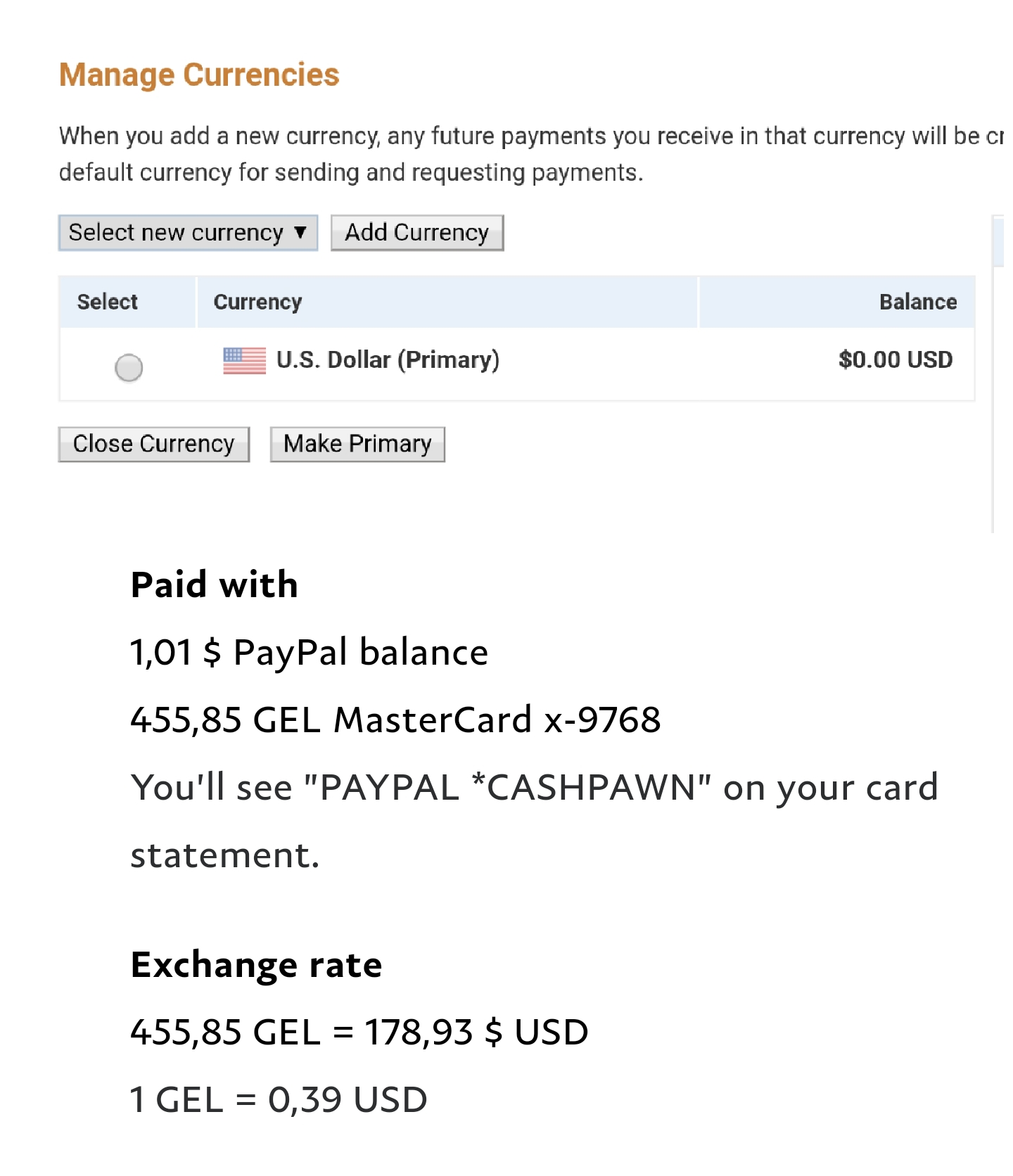Image resolution: width=1013 pixels, height=1176 pixels.
Task: Click the $0.00 USD balance amount
Action: pyautogui.click(x=895, y=360)
